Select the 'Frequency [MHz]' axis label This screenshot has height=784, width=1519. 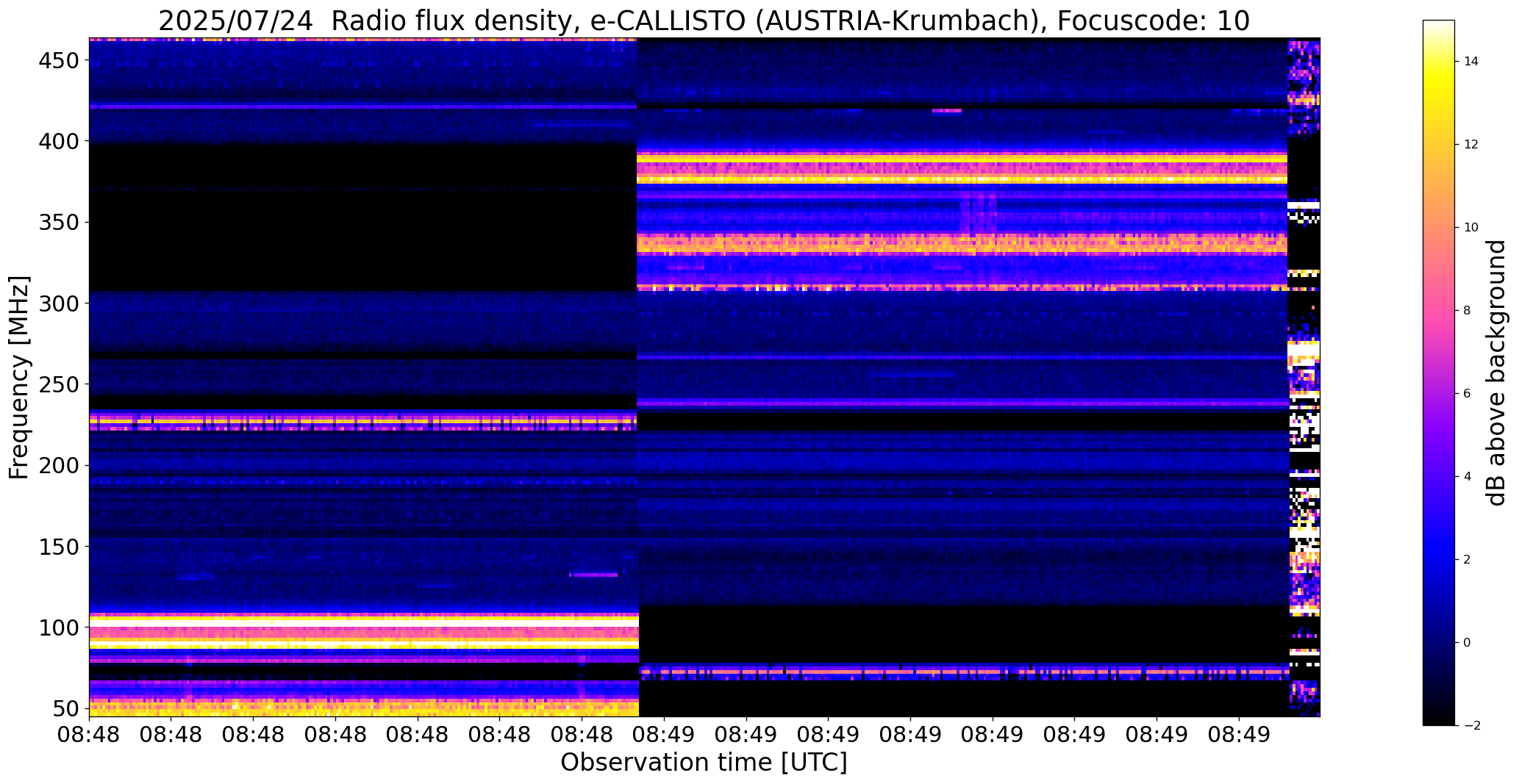click(19, 378)
